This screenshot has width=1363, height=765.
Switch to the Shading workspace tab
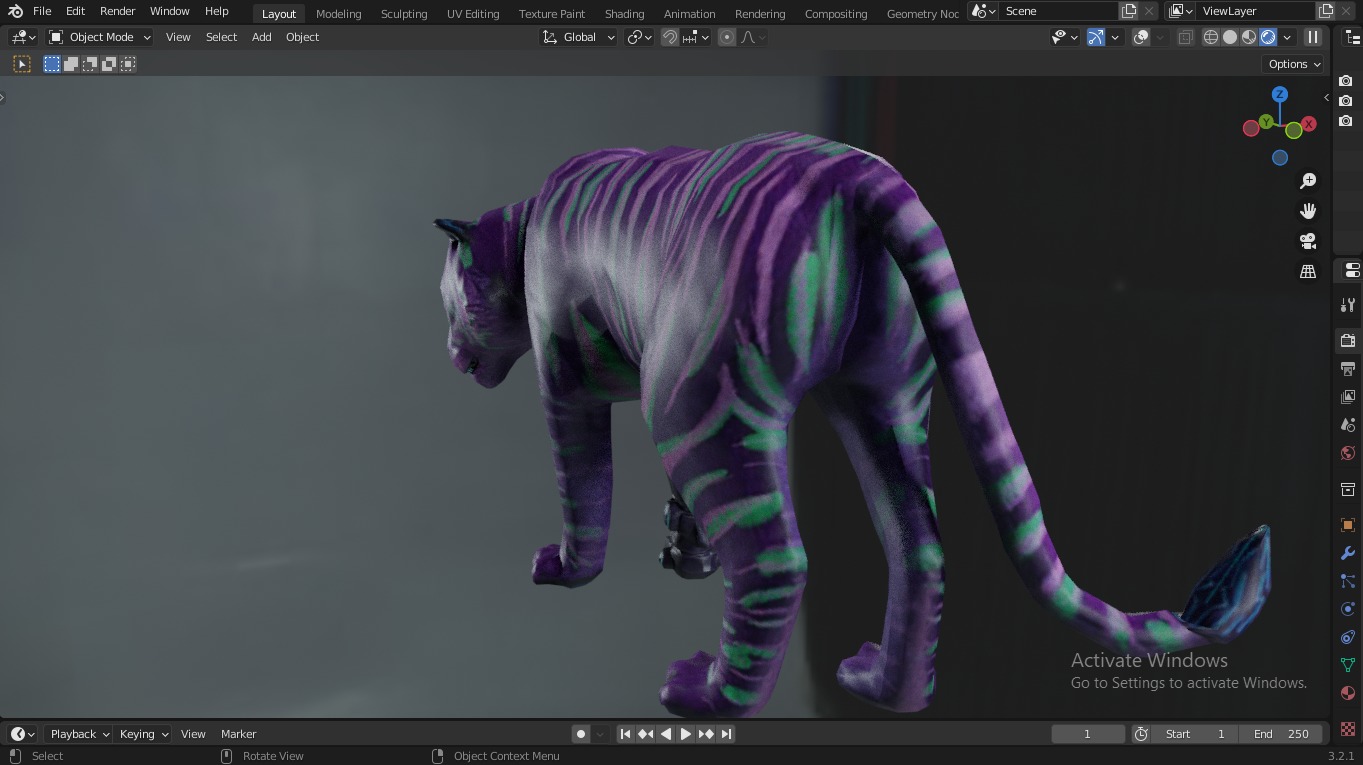click(624, 13)
